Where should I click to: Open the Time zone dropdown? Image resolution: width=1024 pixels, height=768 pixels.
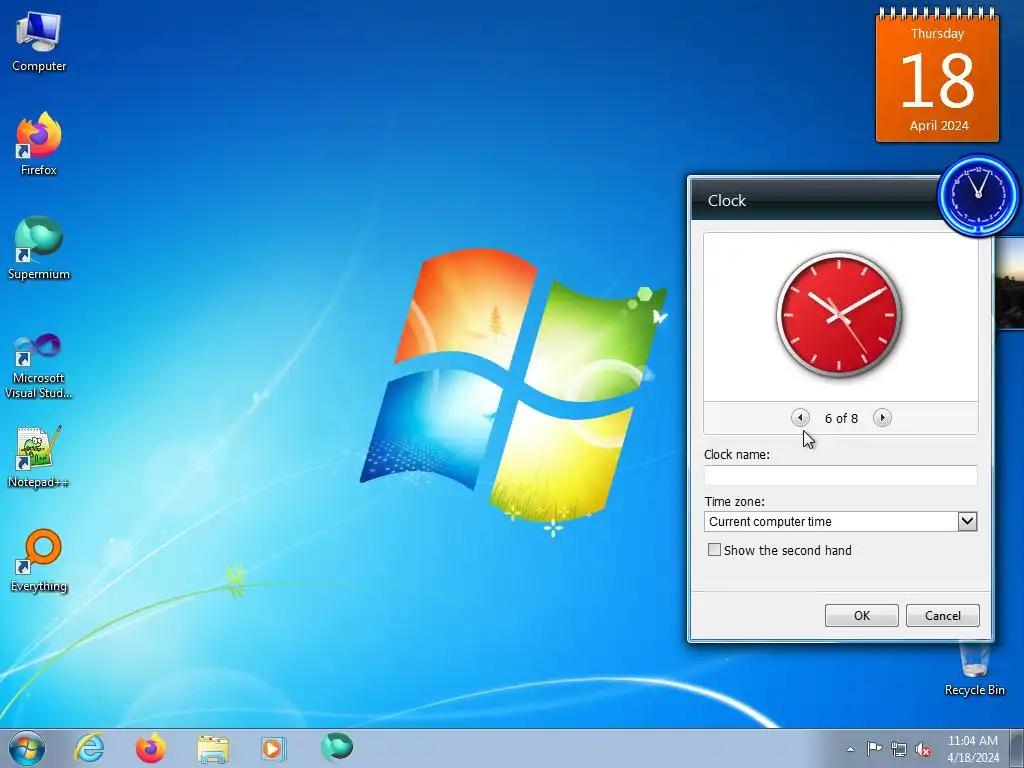(x=967, y=521)
